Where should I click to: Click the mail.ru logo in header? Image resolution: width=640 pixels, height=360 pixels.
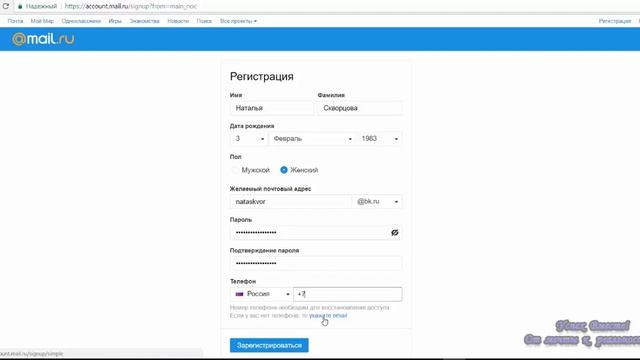tap(43, 39)
